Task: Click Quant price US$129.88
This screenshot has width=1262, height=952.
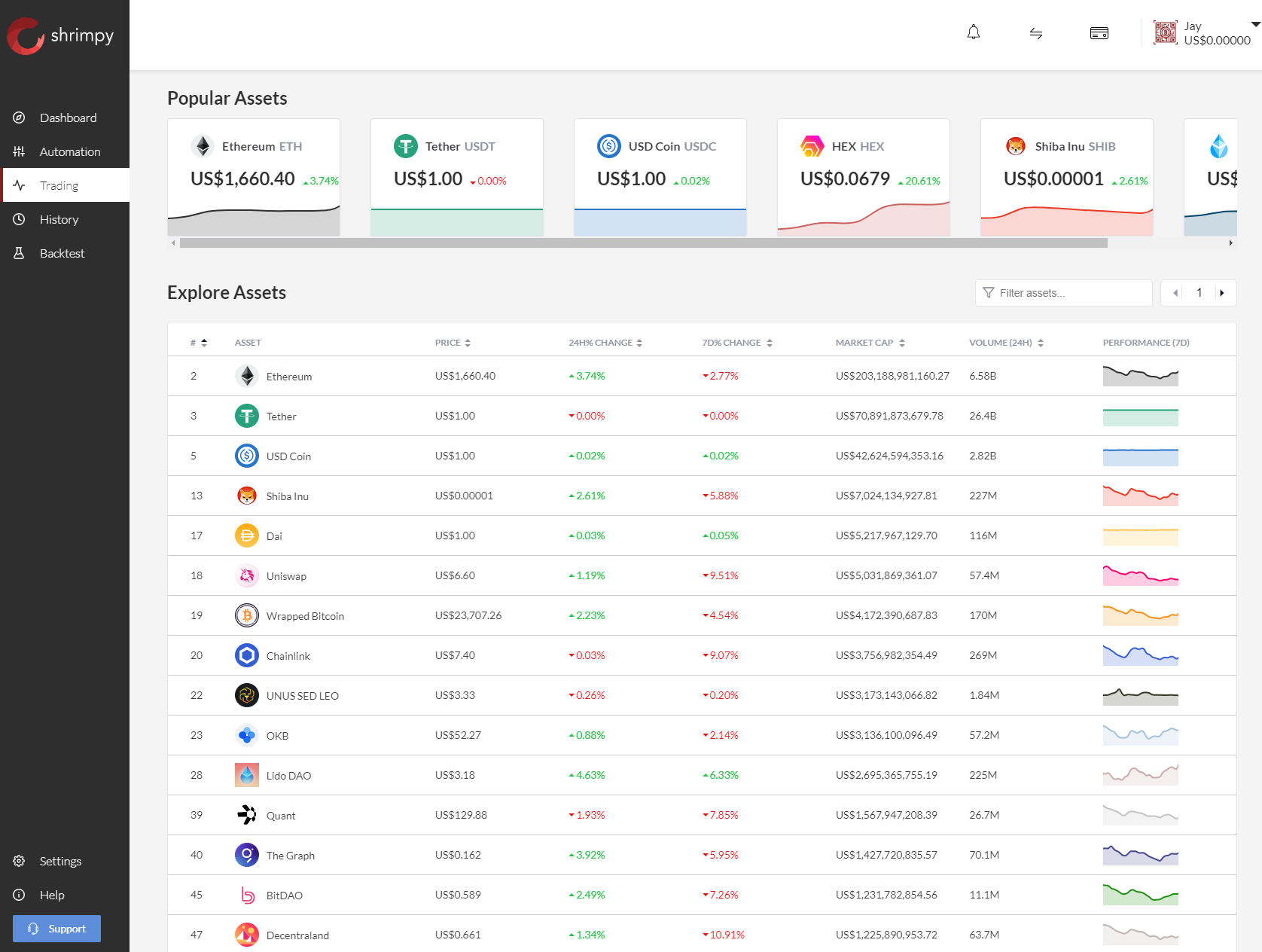Action: point(461,815)
